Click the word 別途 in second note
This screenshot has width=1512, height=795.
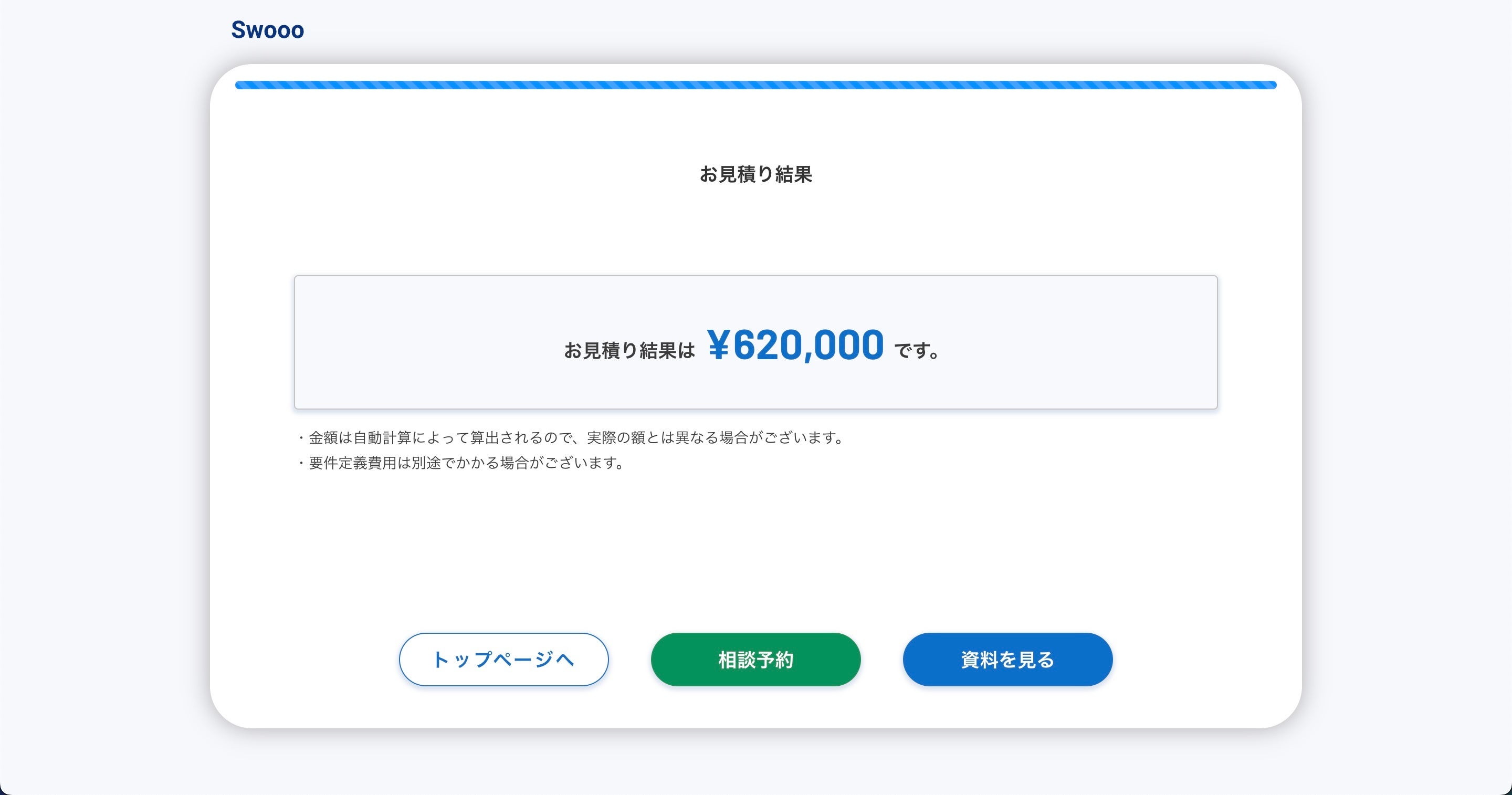[426, 463]
